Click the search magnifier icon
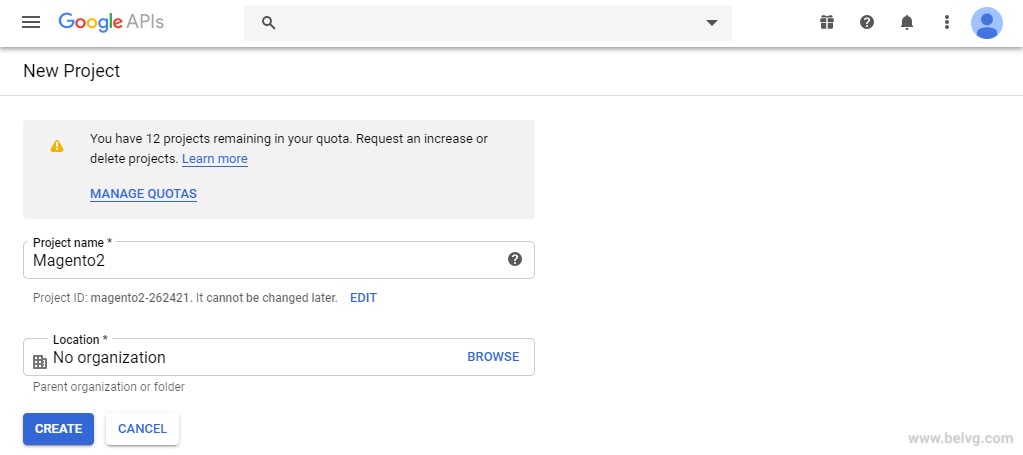Screen dimensions: 1023x455 pos(269,23)
